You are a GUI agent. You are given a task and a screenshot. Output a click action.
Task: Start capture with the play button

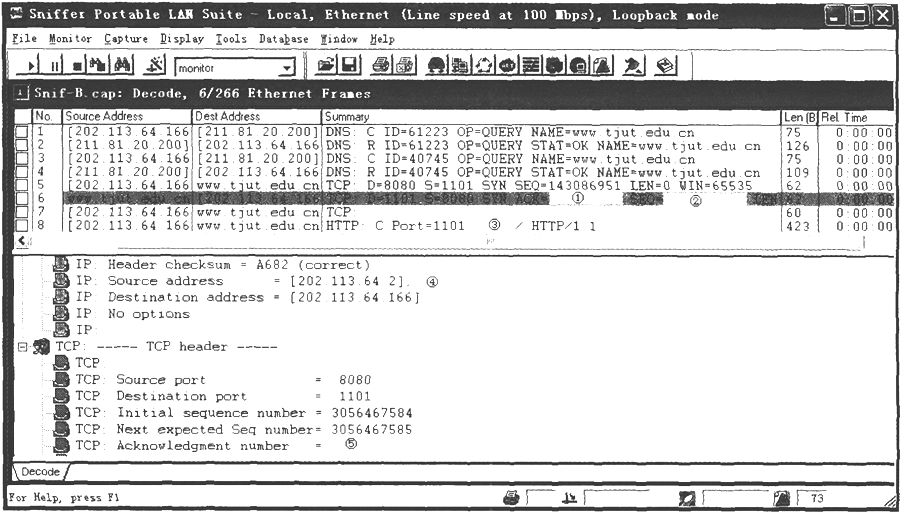coord(32,68)
